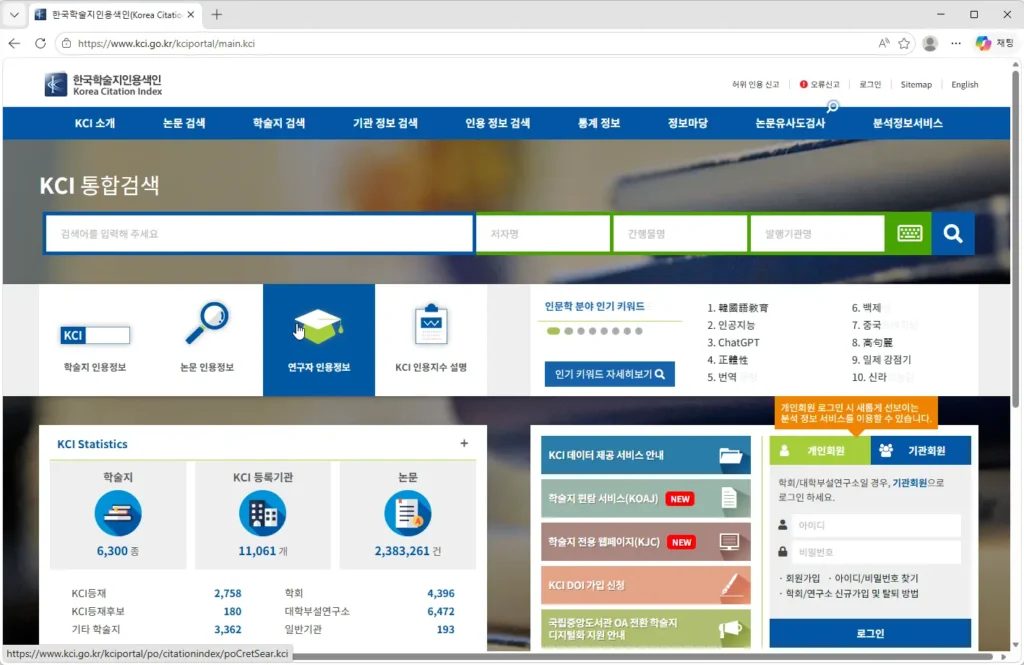Click the 오류신고 red alert link

(x=820, y=84)
